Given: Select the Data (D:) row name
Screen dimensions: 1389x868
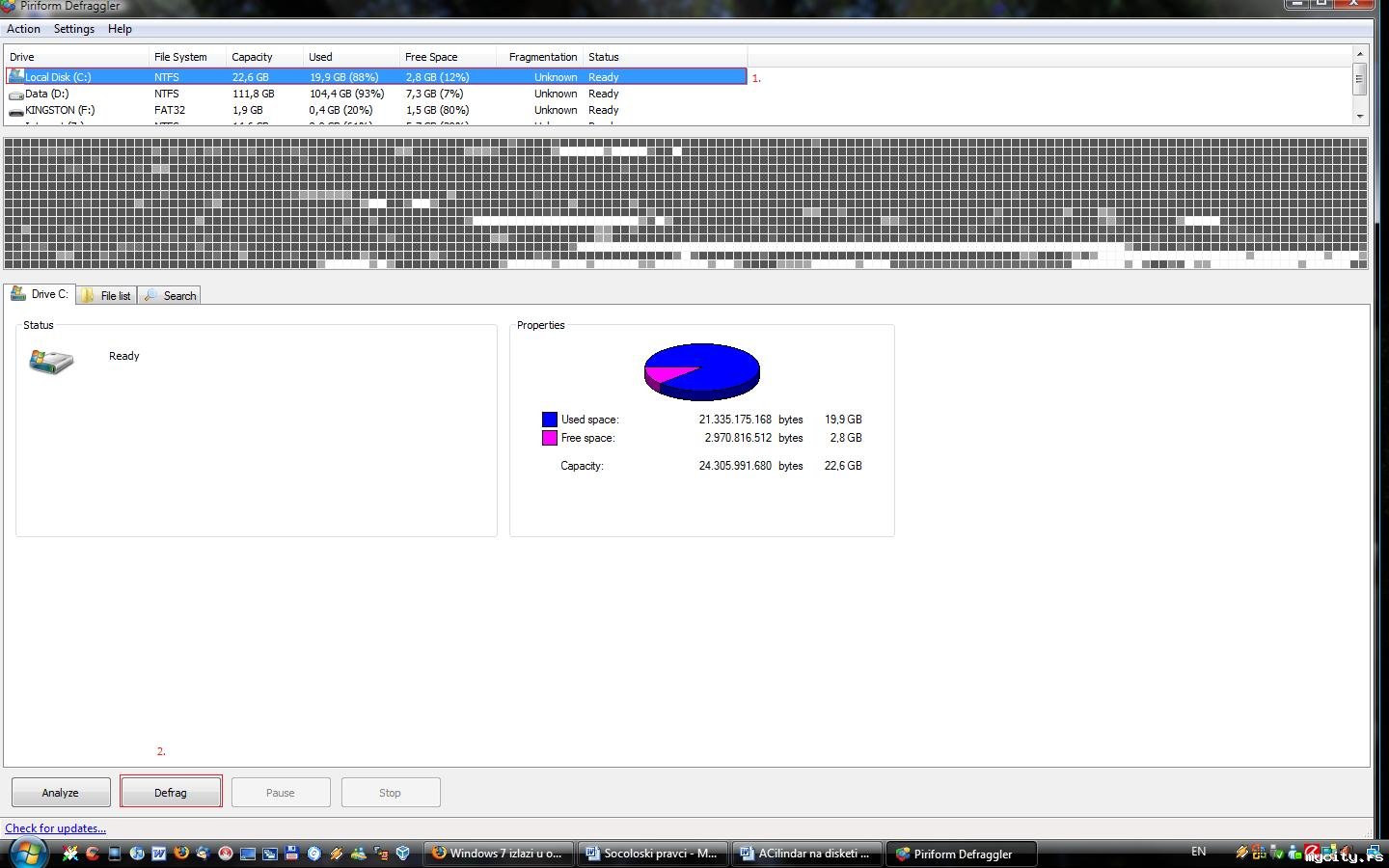Looking at the screenshot, I should coord(47,94).
